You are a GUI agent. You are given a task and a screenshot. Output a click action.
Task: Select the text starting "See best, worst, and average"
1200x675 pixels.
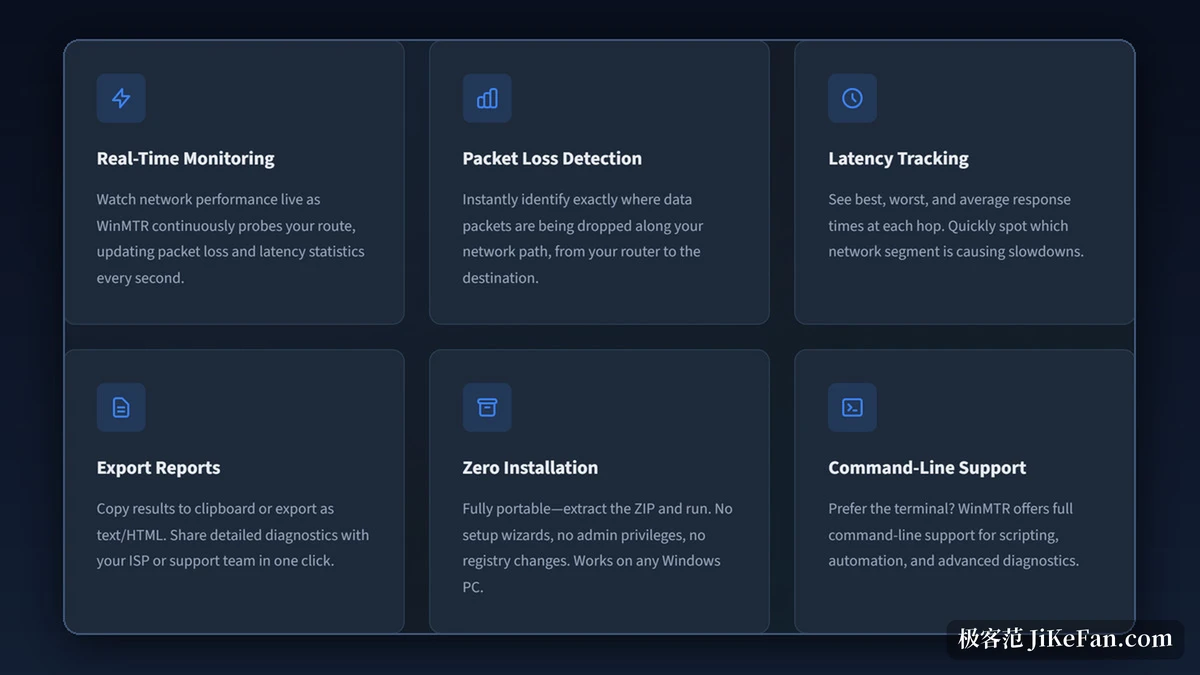[x=956, y=225]
